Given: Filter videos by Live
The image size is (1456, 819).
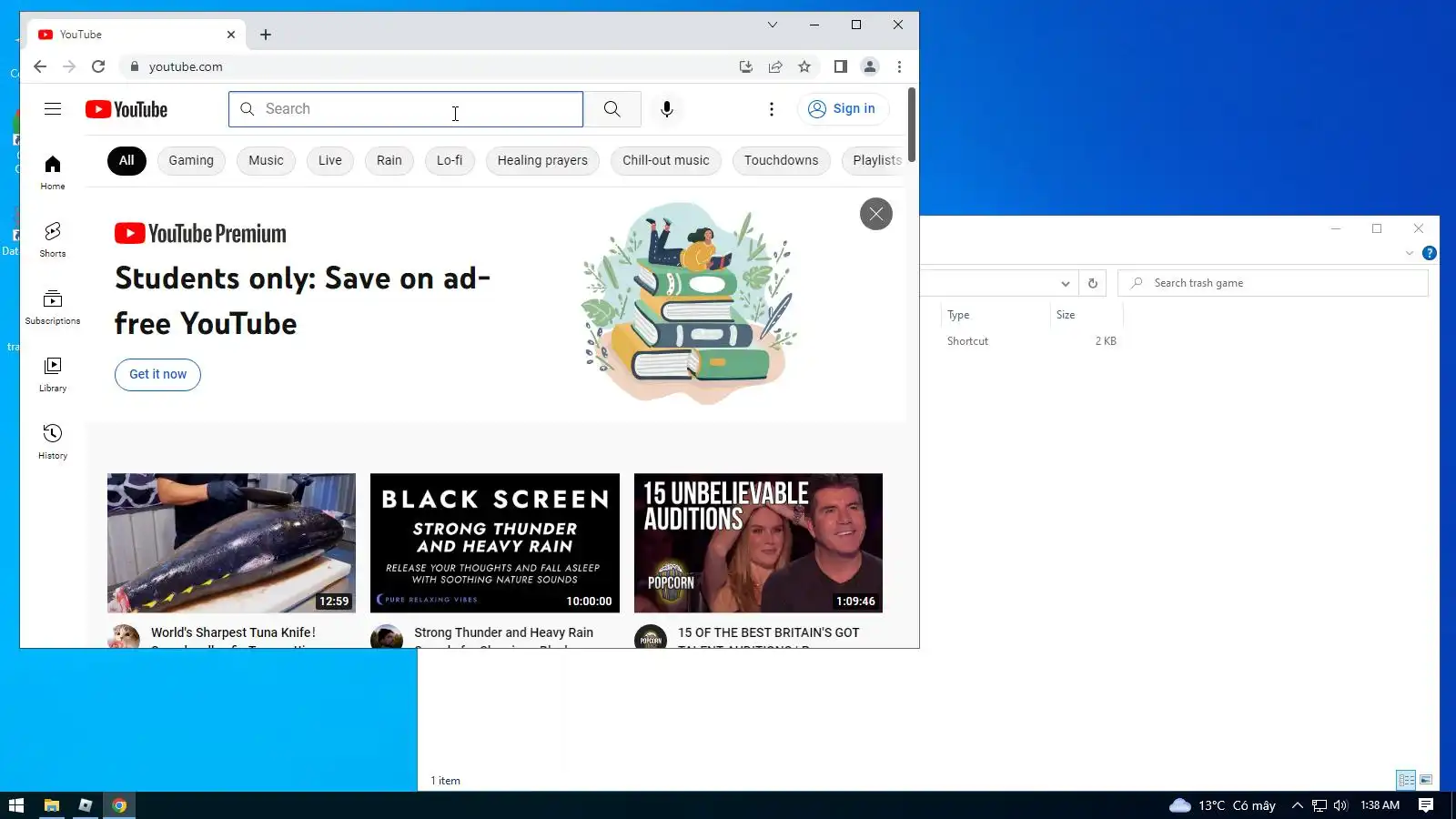Looking at the screenshot, I should tap(330, 161).
